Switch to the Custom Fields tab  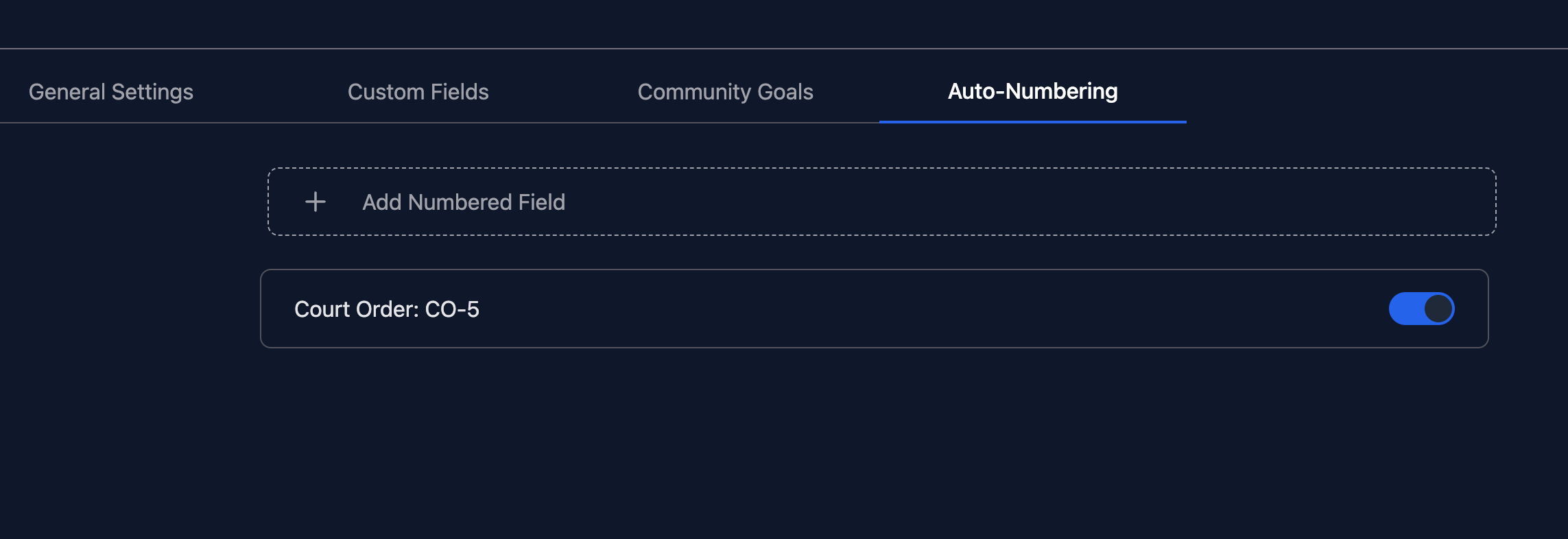point(418,92)
